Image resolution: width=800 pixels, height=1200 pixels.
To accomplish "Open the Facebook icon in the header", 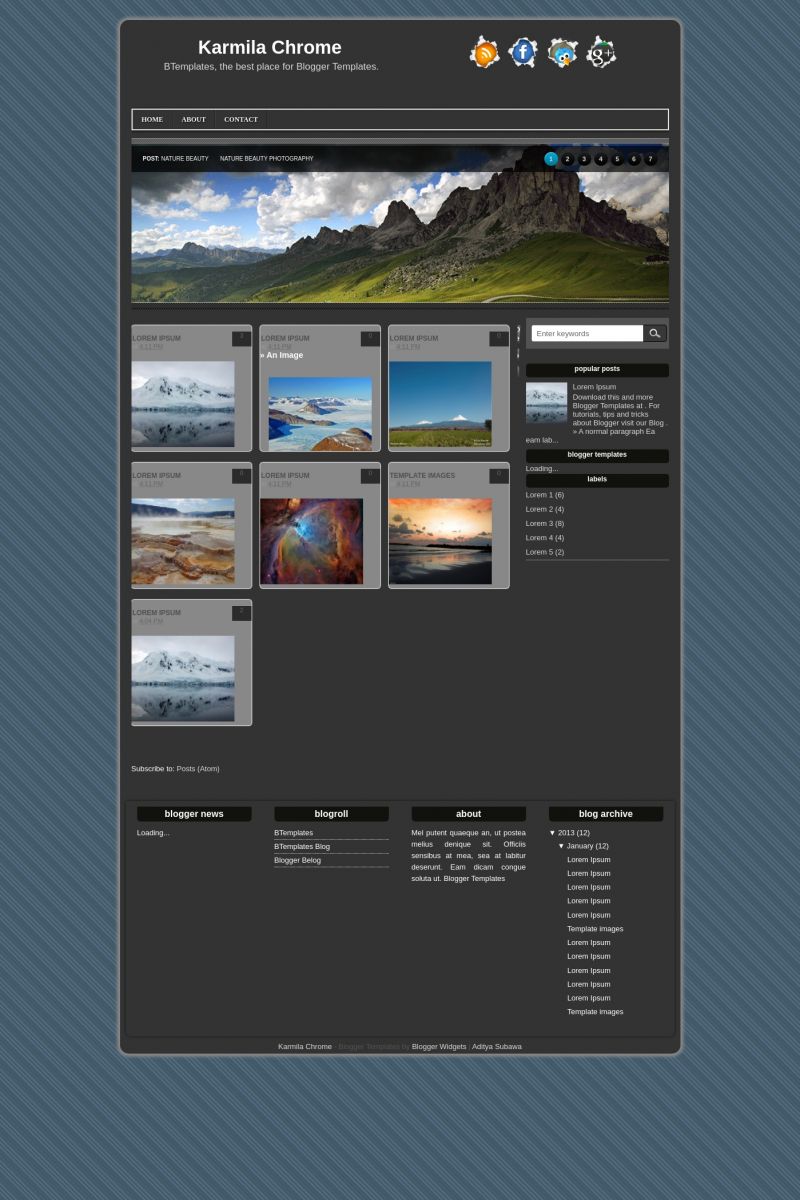I will (523, 52).
